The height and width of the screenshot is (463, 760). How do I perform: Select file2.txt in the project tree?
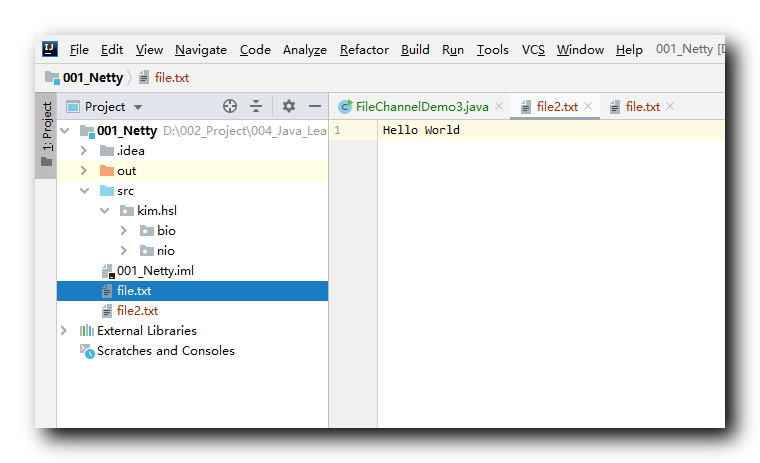[x=192, y=311]
